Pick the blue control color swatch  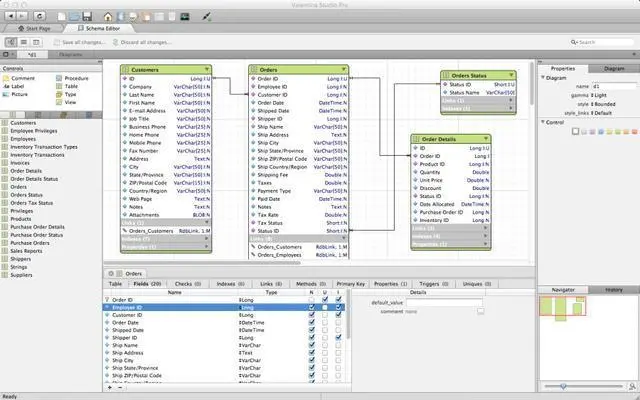click(600, 131)
